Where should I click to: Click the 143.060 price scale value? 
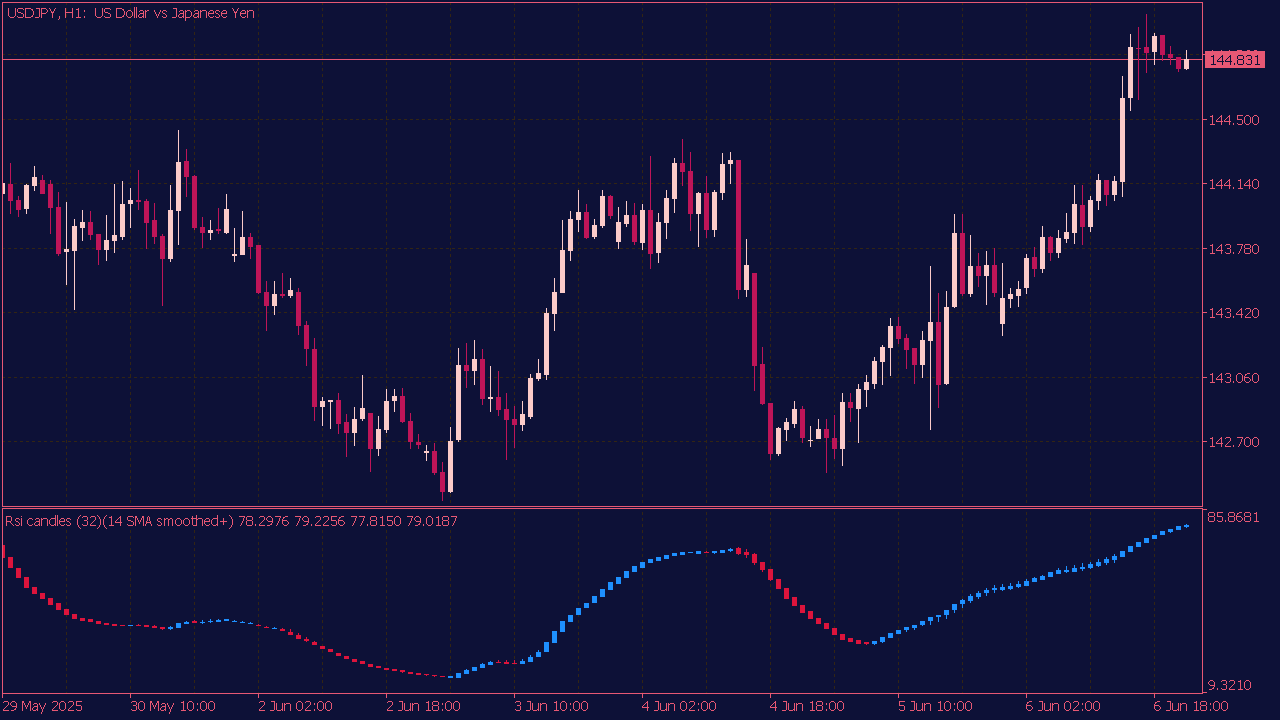(1234, 378)
